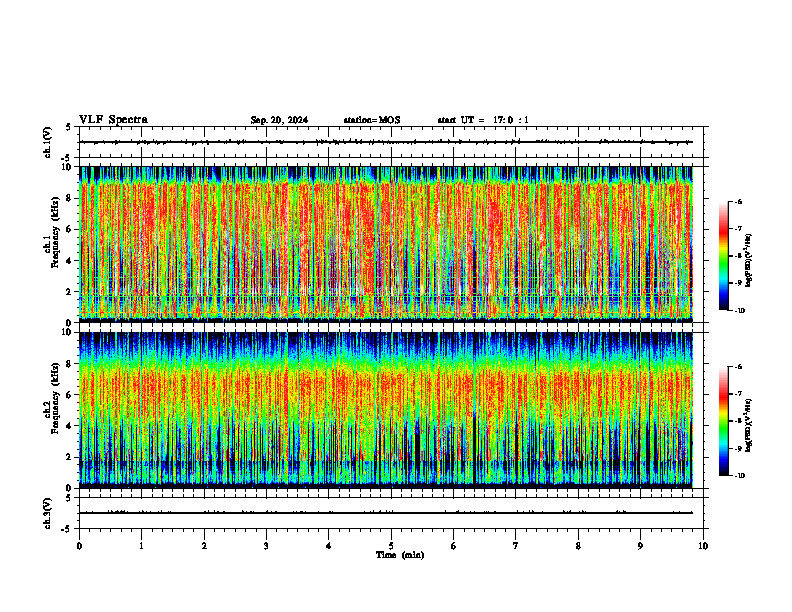Select ch.2 'Frequency (kHz)' axis label
Image resolution: width=792 pixels, height=612 pixels.
pos(56,398)
